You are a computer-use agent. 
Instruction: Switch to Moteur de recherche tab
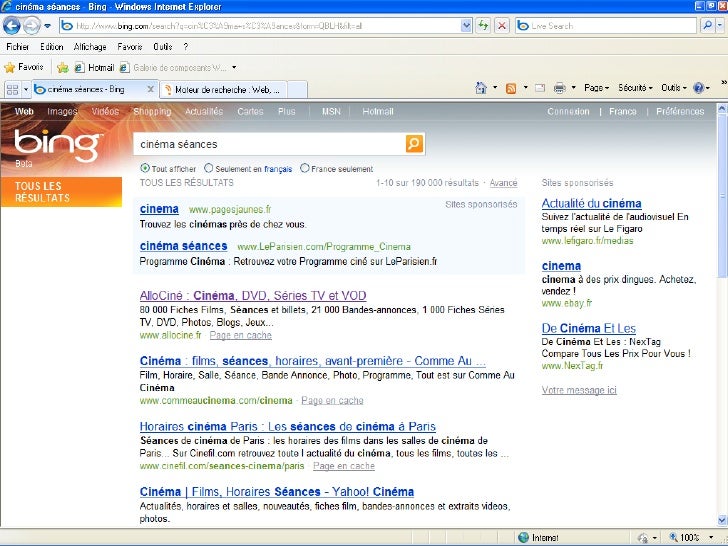tap(223, 90)
